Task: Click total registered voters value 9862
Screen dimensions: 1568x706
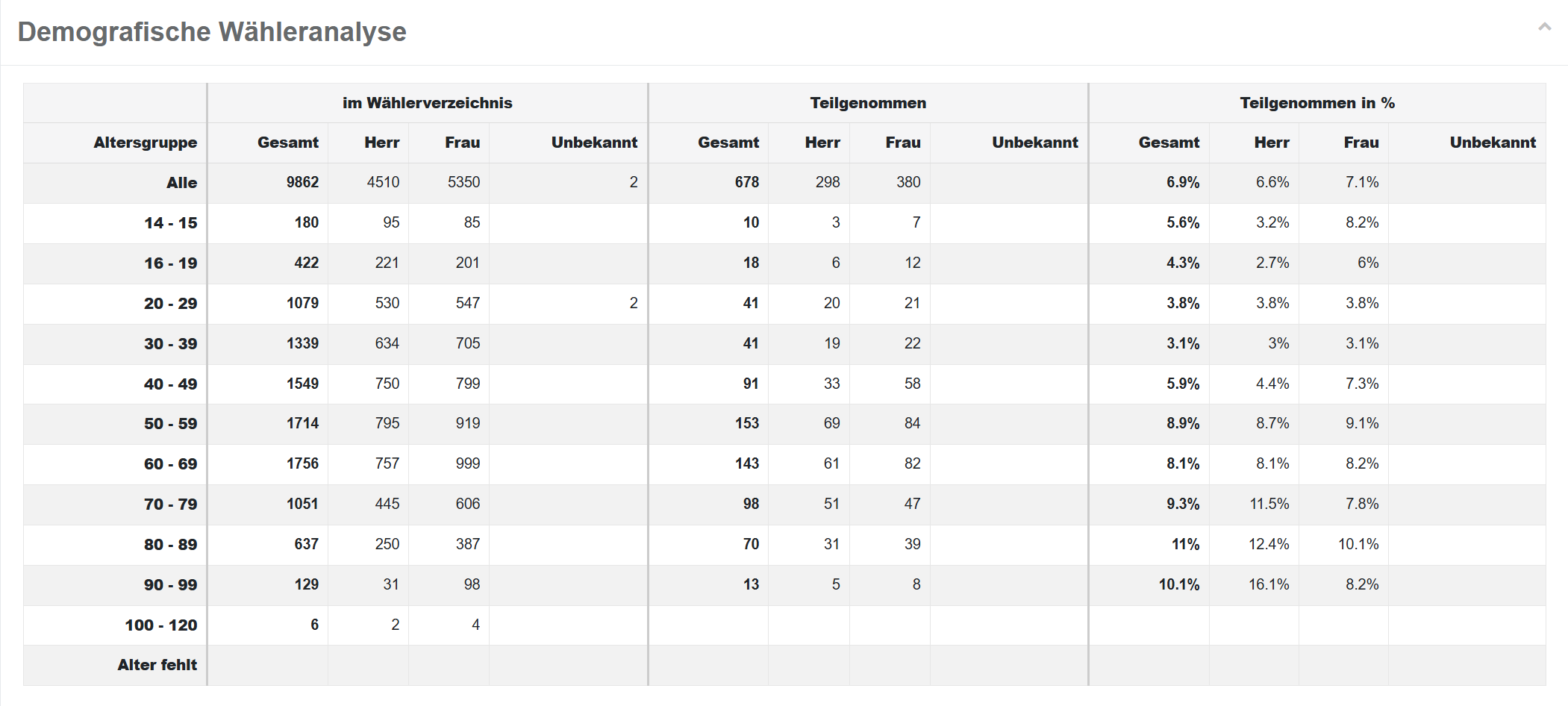Action: click(302, 183)
